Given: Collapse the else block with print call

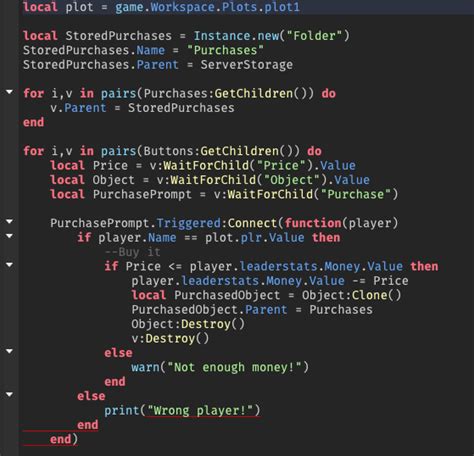Looking at the screenshot, I should [9, 394].
